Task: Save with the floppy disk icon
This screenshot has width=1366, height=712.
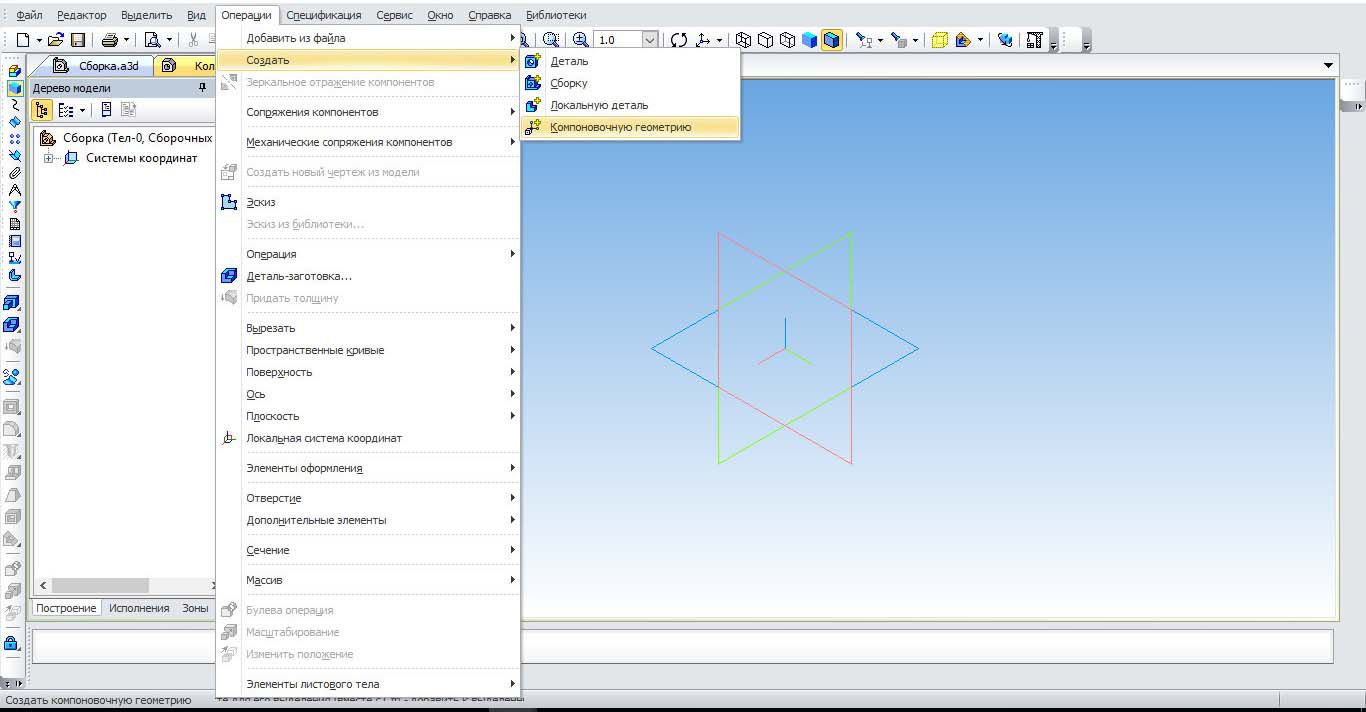Action: click(78, 40)
